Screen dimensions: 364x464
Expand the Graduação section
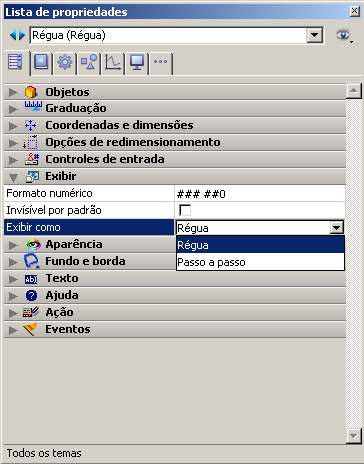13,109
